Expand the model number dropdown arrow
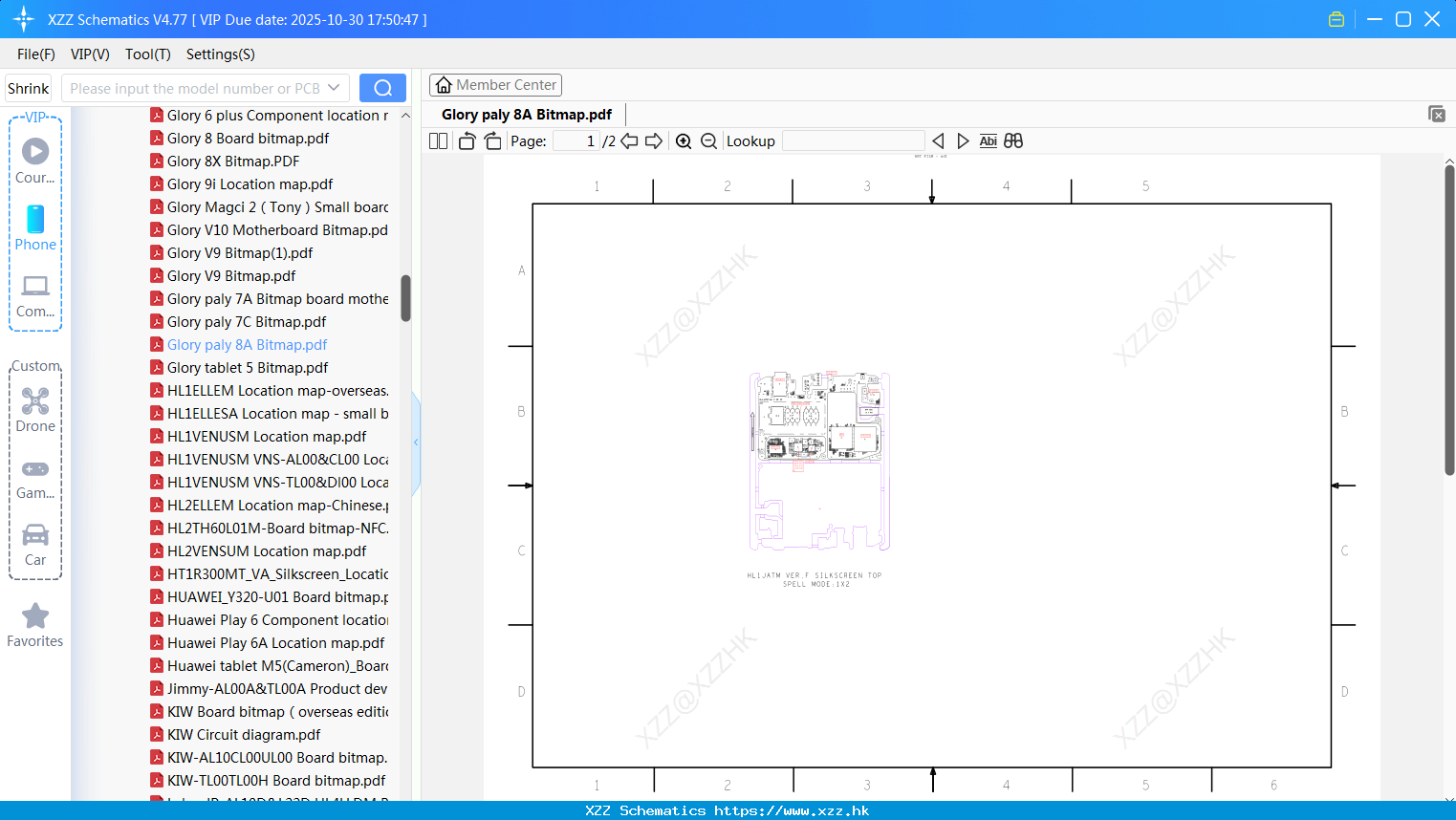Screen dimensions: 1456x820 [x=334, y=88]
